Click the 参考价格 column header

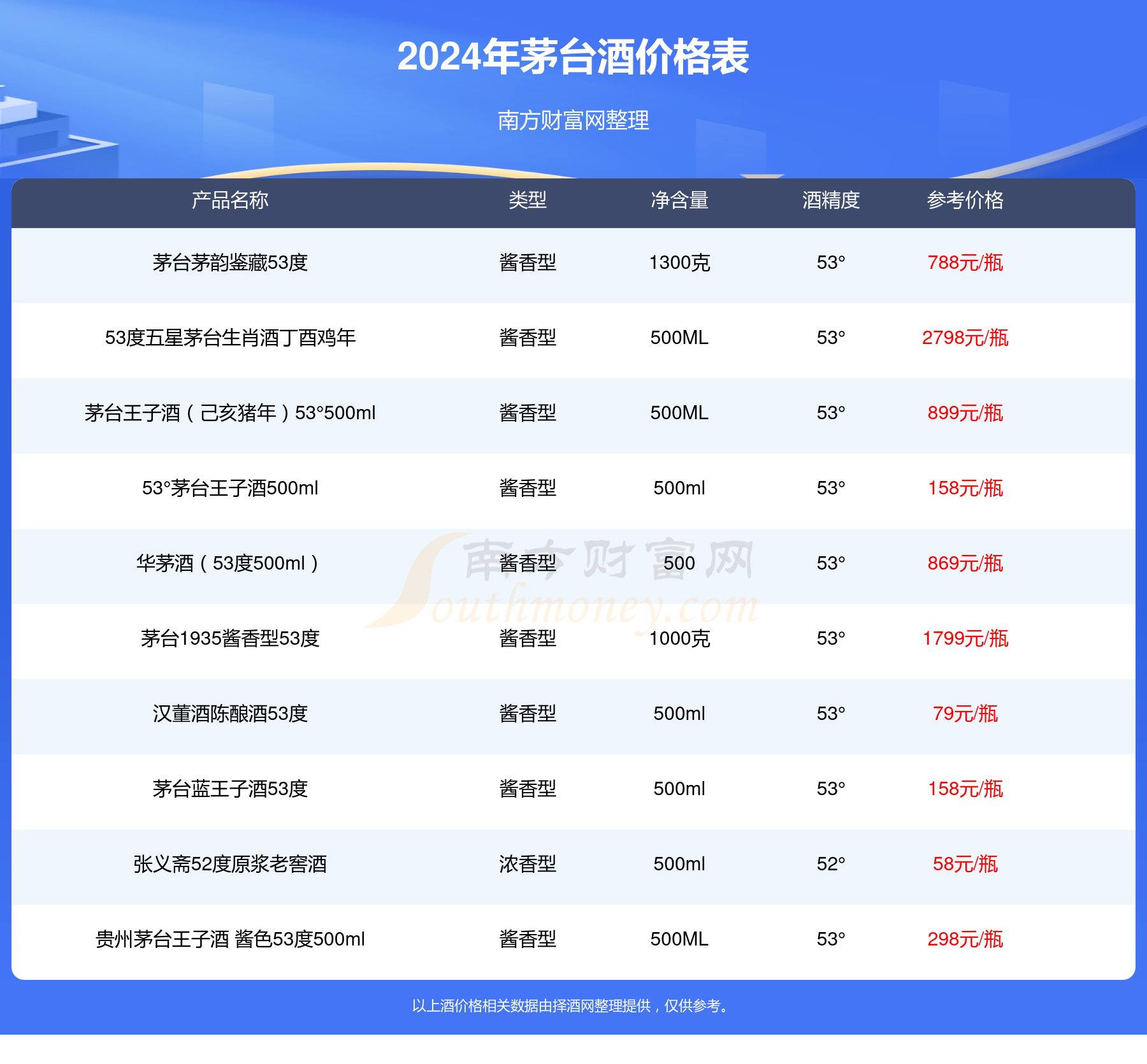coord(965,200)
